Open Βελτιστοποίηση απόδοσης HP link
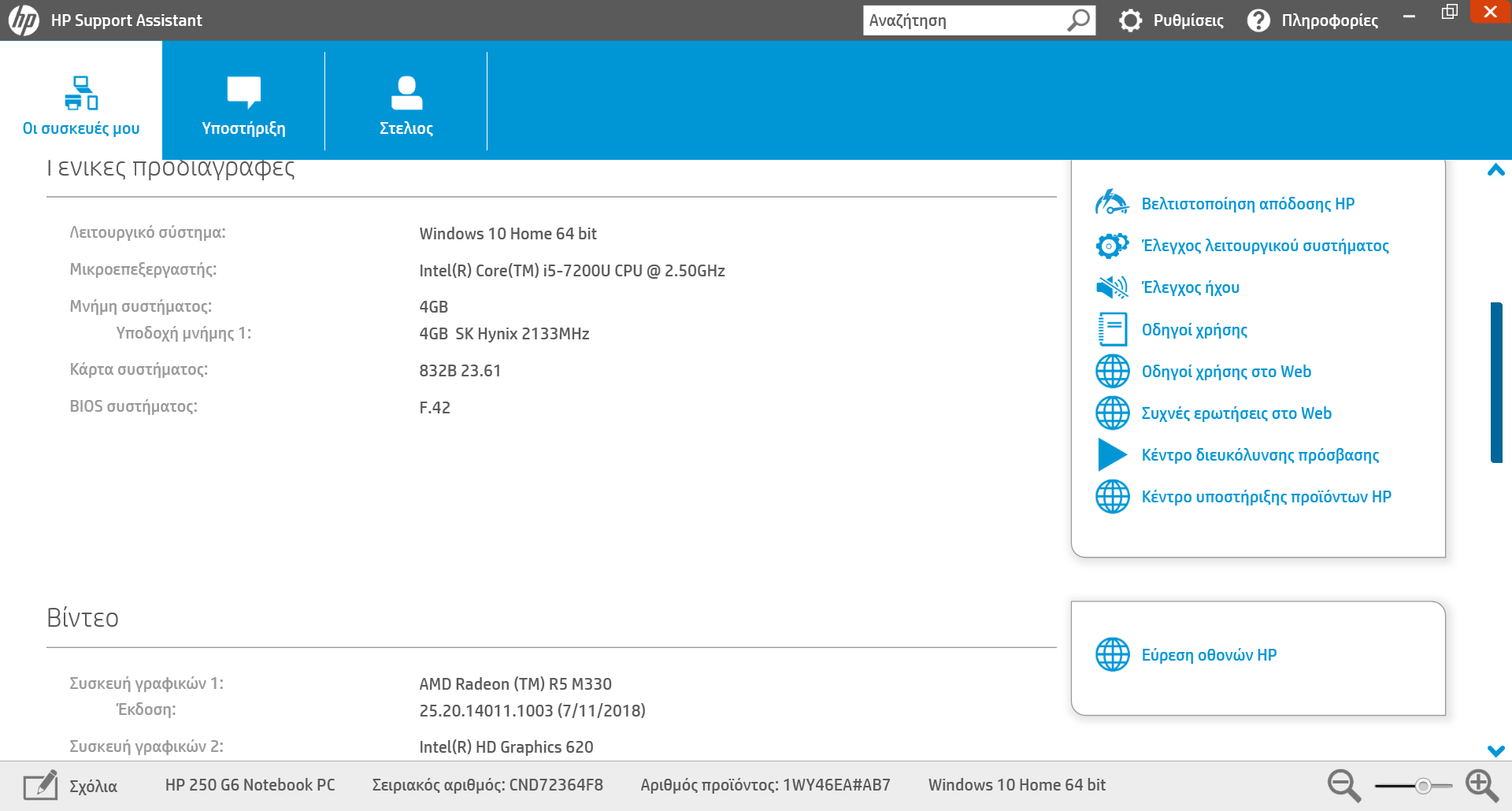 click(1248, 204)
